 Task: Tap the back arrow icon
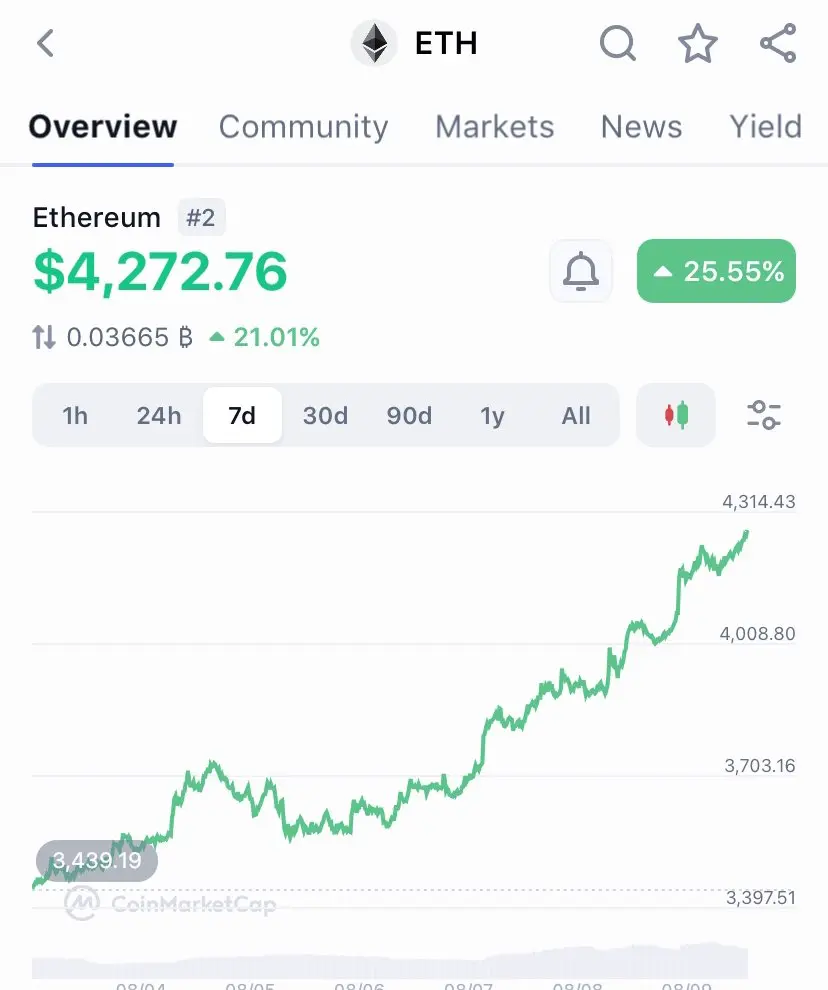(45, 44)
